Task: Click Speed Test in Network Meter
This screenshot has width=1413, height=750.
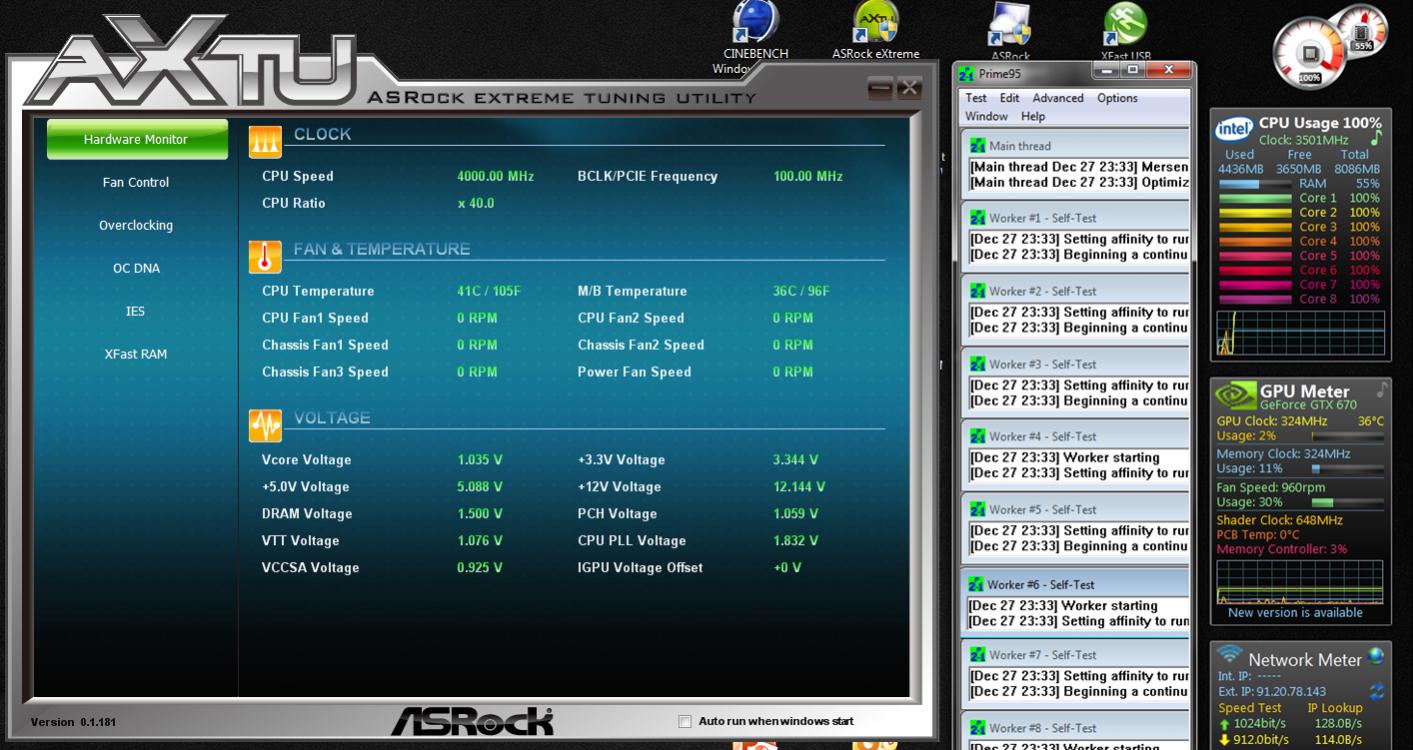Action: [x=1249, y=708]
